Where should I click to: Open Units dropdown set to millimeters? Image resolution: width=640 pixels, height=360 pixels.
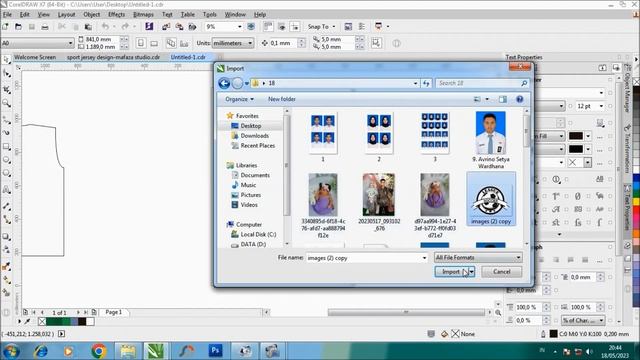(233, 43)
